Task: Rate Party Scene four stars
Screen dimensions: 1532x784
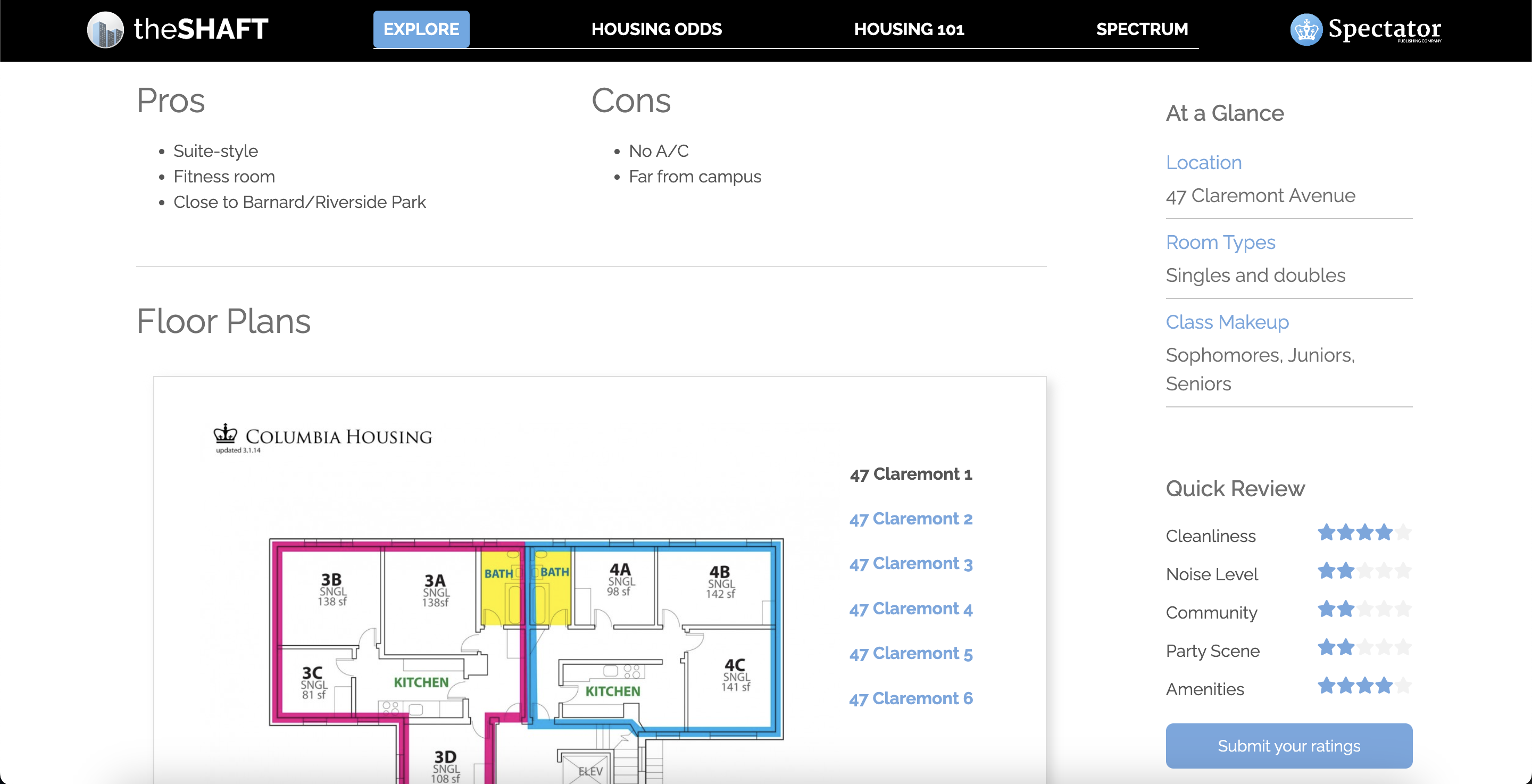Action: point(1384,647)
